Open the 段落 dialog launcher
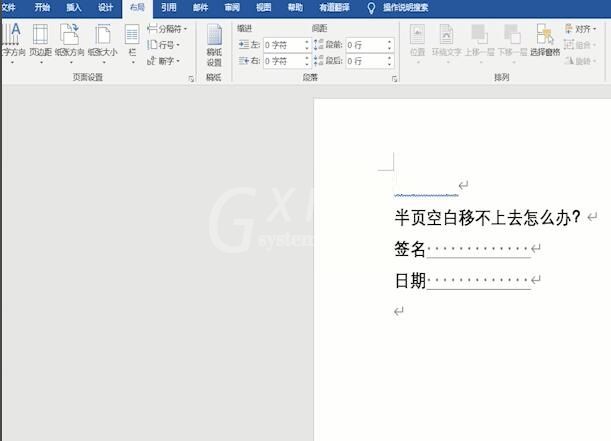611x441 pixels. 394,79
